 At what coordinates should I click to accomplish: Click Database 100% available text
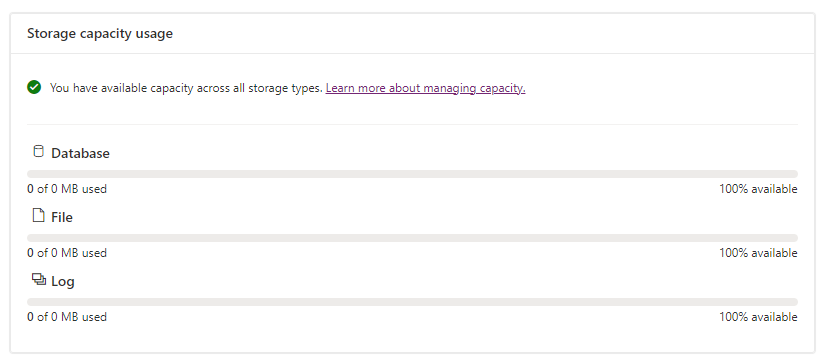[x=758, y=189]
